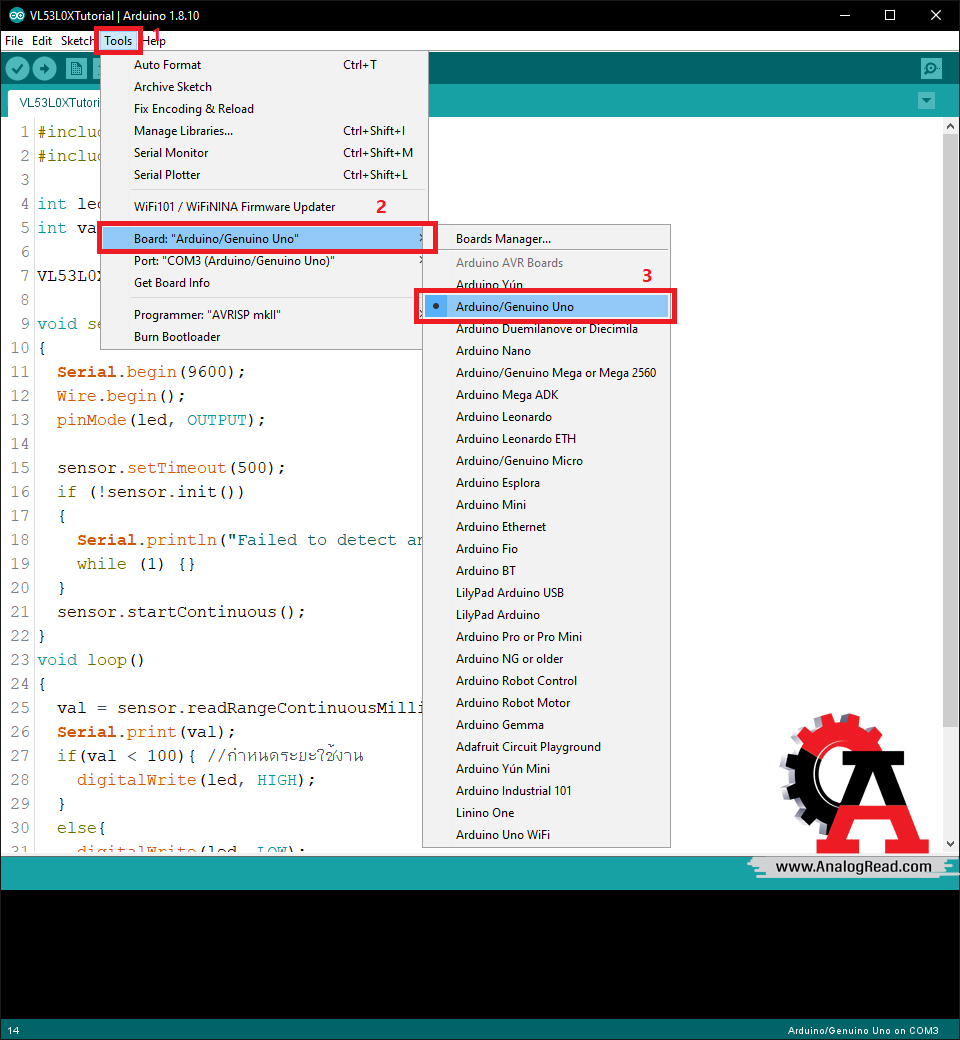Select Arduino/Genuino Mega or Mega 2560

click(546, 372)
